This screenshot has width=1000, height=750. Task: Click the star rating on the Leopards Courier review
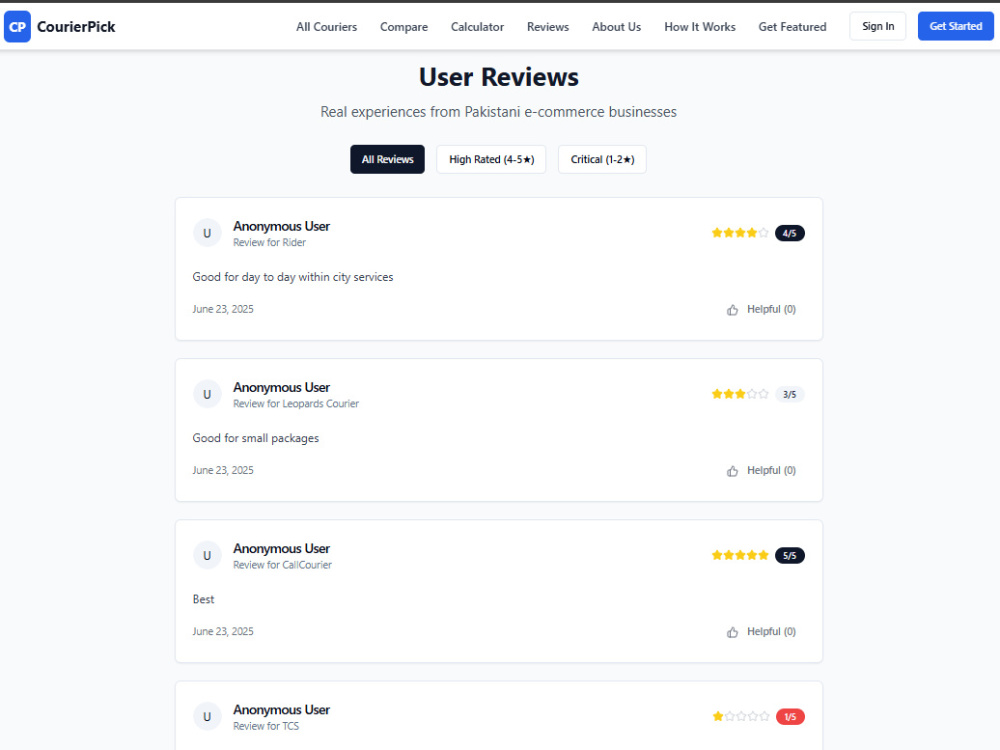[x=740, y=394]
